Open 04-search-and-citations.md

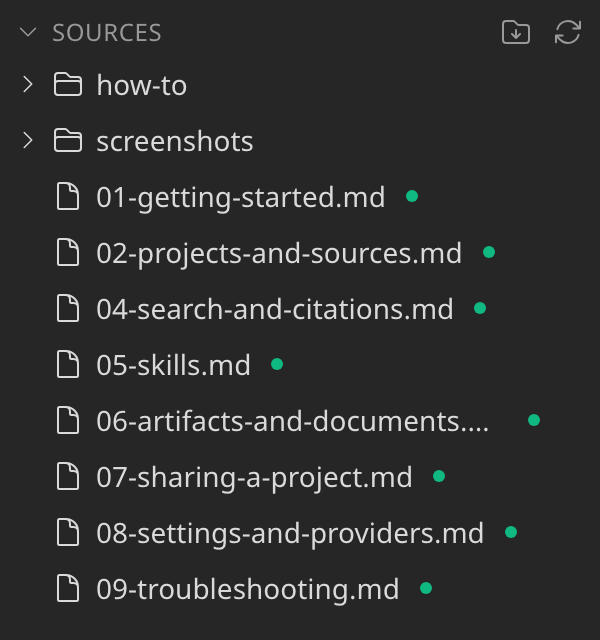[x=275, y=309]
